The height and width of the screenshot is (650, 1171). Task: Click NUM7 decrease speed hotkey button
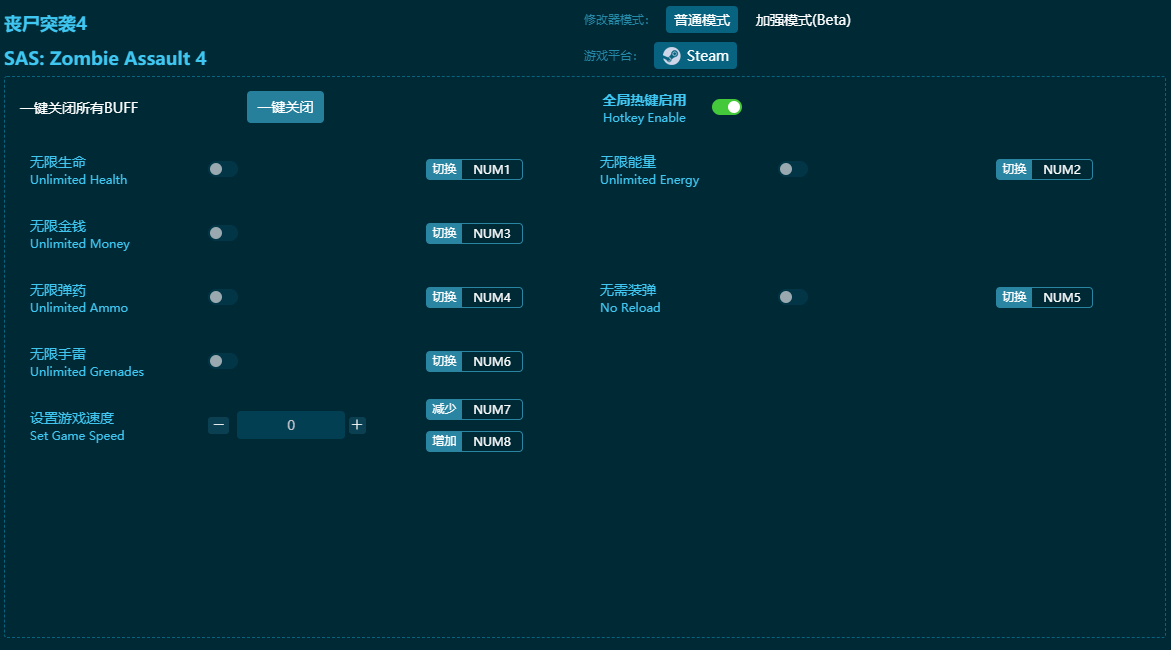tap(491, 410)
